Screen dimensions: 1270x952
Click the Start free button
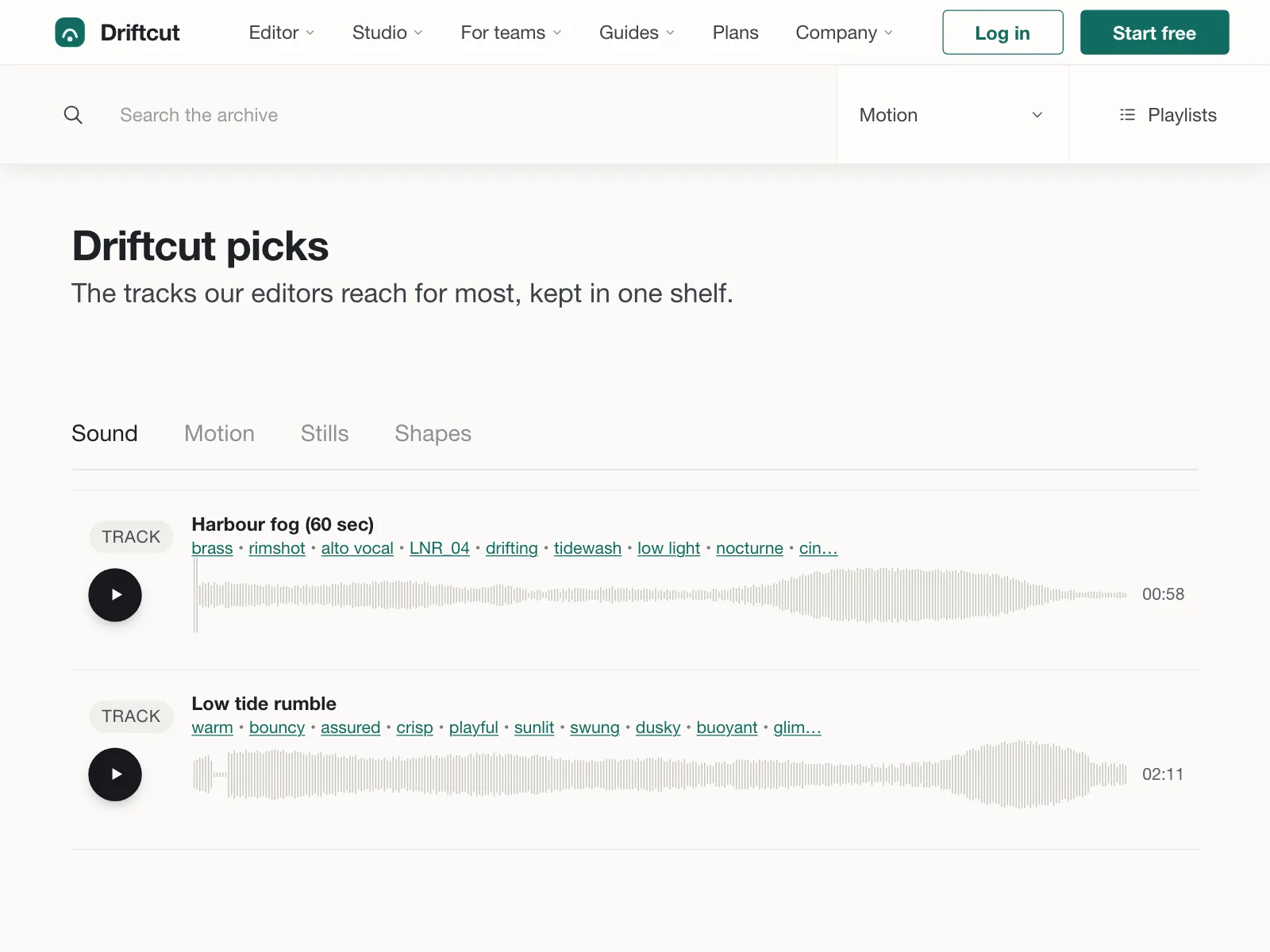point(1154,33)
